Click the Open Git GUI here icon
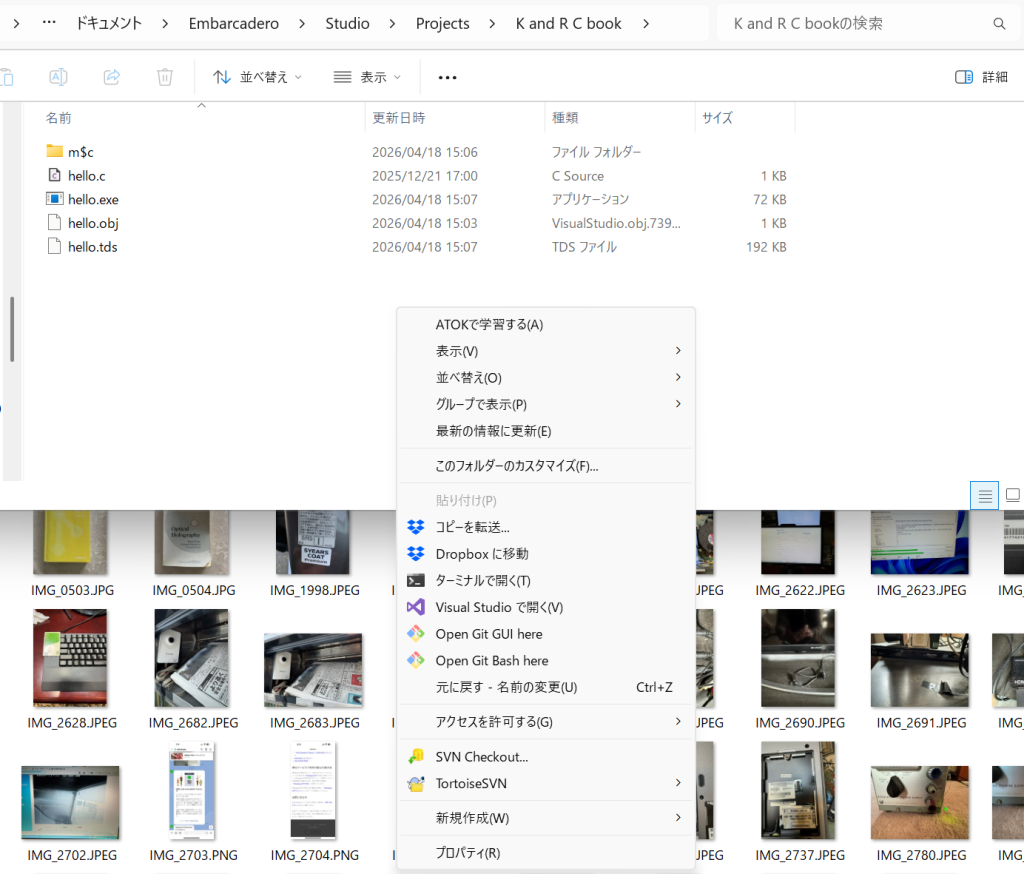This screenshot has width=1024, height=874. pos(416,634)
